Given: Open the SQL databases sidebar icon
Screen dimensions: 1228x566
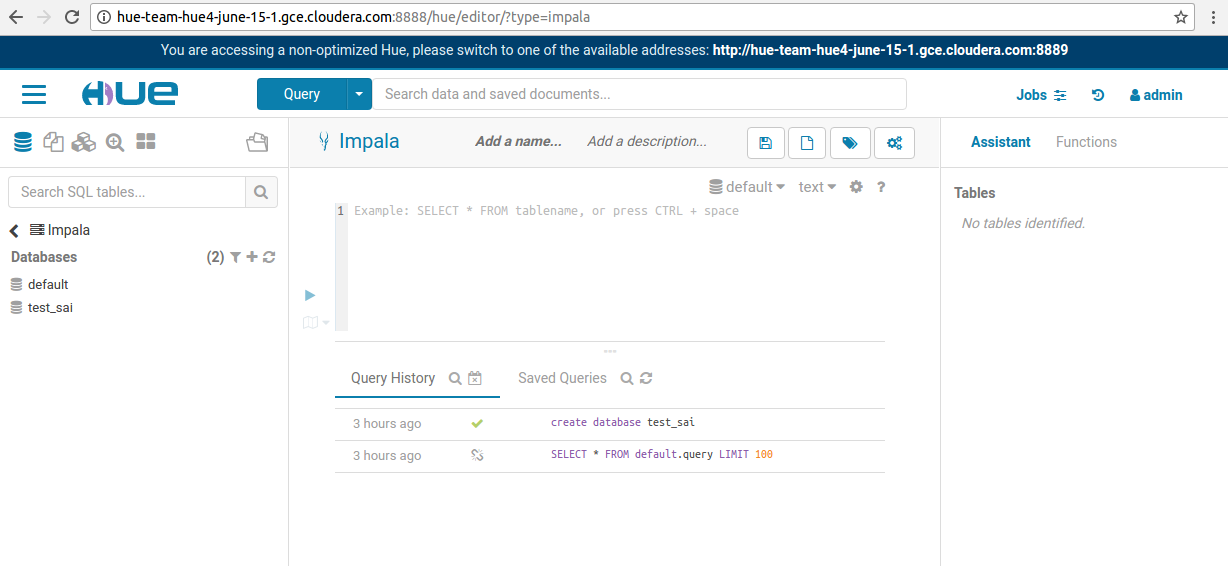Looking at the screenshot, I should [22, 142].
